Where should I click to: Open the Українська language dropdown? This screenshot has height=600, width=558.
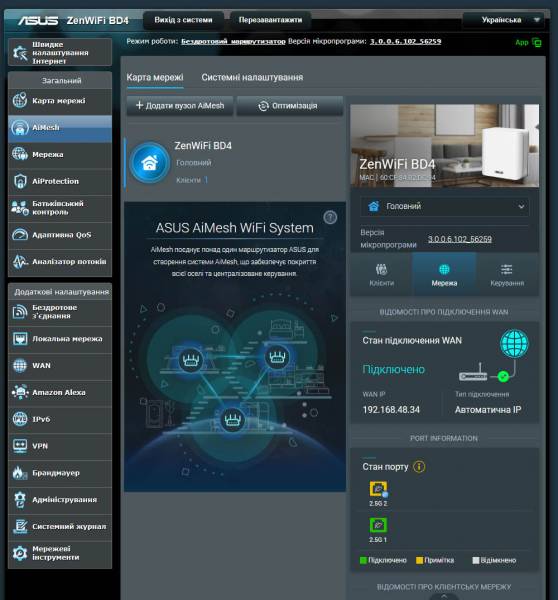[503, 20]
